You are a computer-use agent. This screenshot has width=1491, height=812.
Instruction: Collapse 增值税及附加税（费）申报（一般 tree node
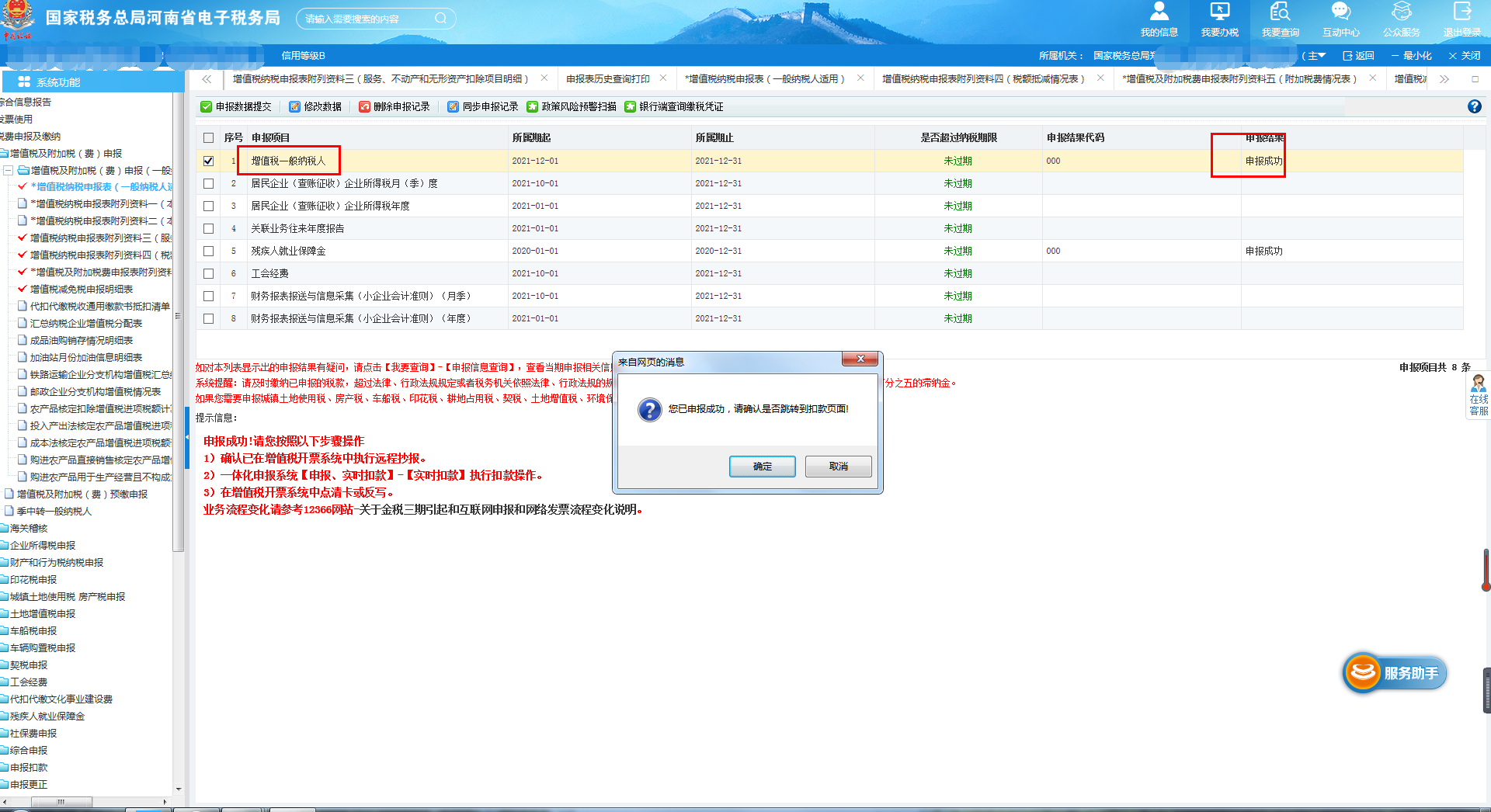click(8, 170)
